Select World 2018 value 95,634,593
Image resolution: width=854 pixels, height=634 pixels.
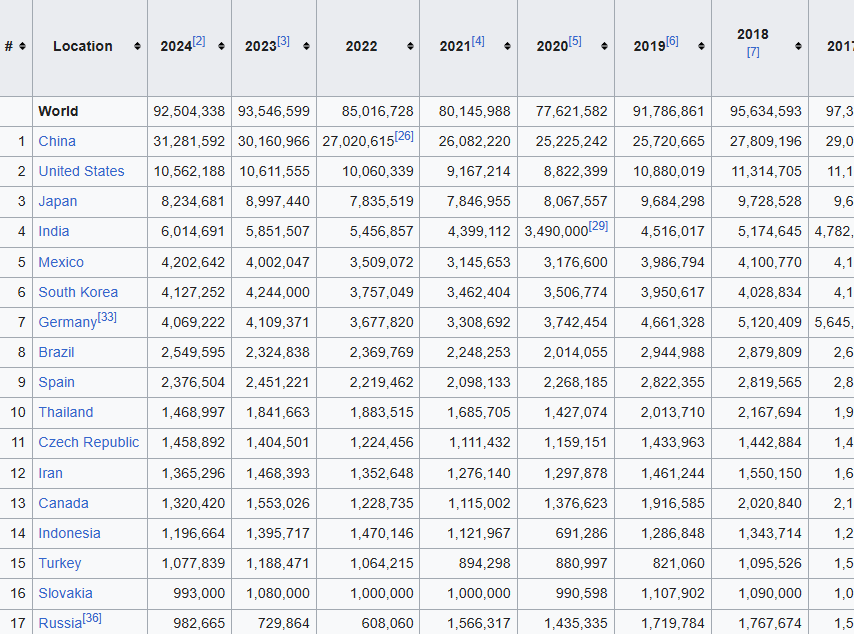tap(766, 112)
